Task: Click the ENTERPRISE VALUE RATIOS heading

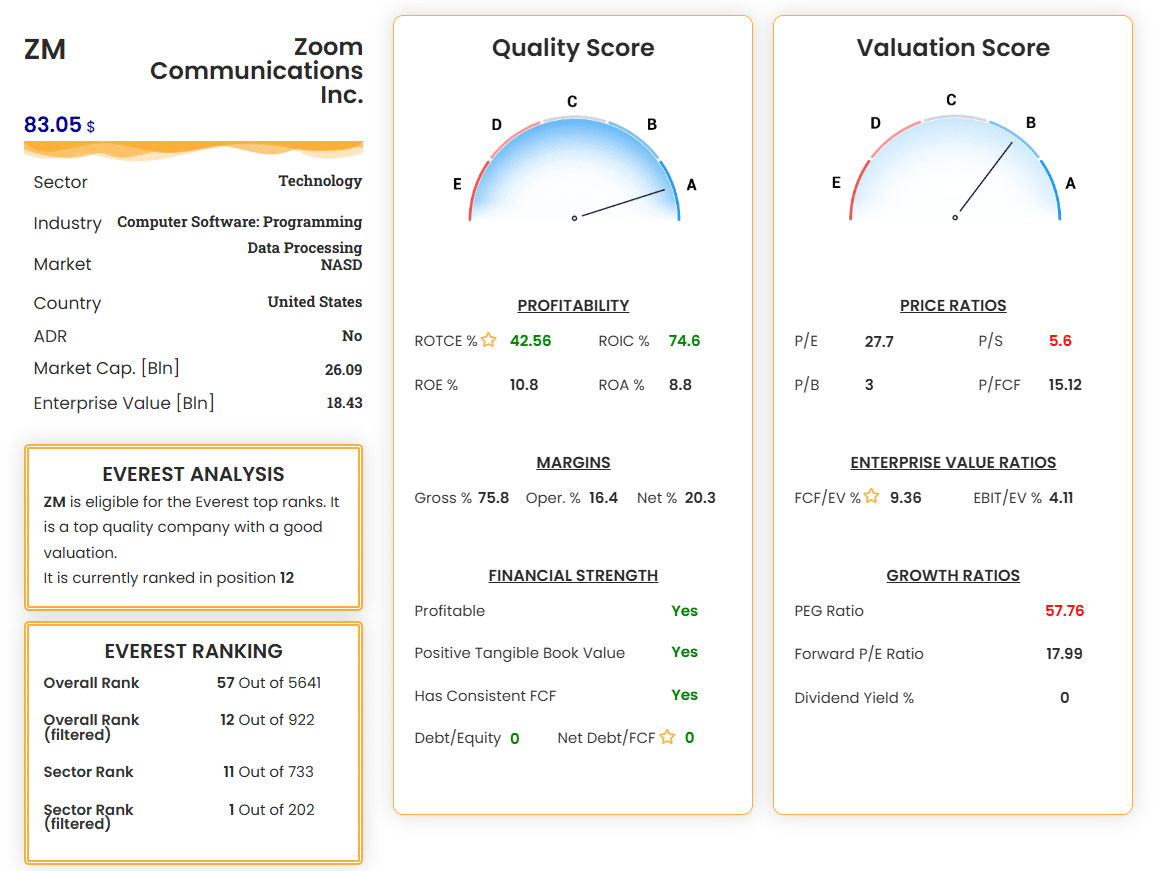Action: tap(953, 463)
